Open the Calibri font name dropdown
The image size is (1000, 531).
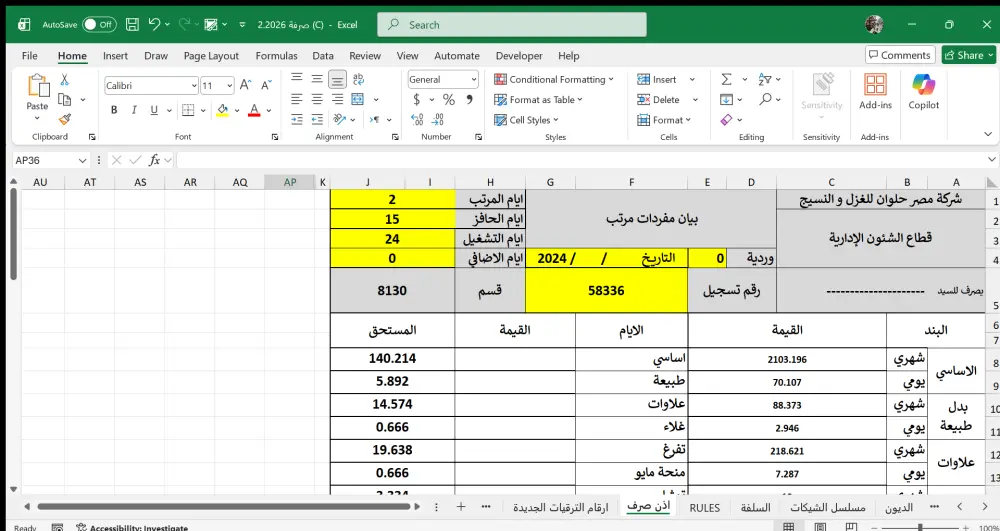coord(194,85)
